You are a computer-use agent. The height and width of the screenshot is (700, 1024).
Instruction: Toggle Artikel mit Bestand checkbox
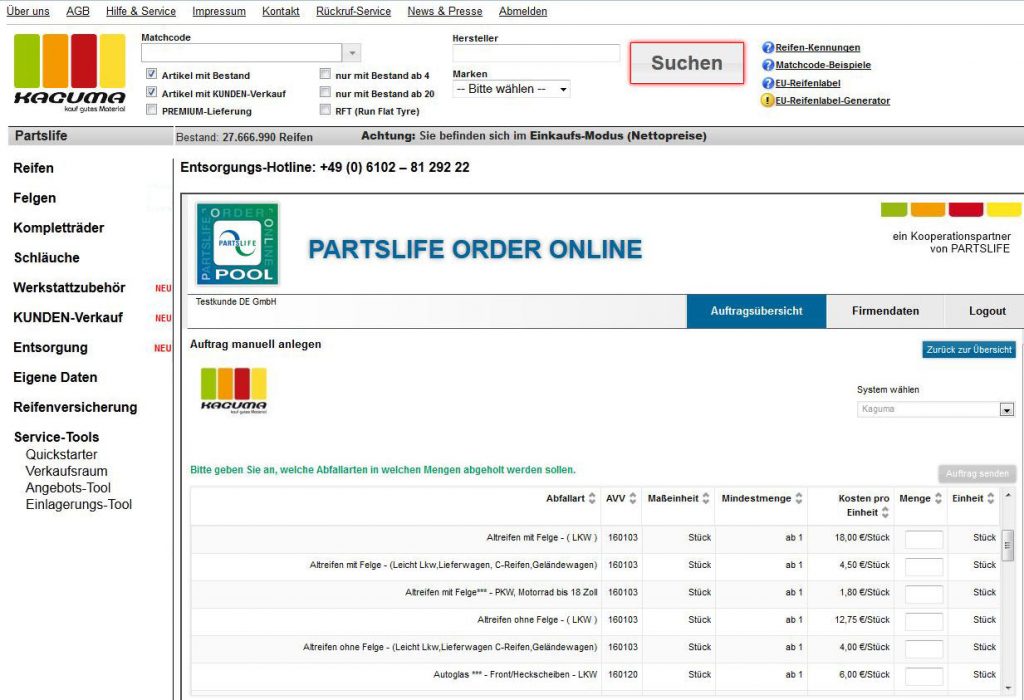point(152,74)
